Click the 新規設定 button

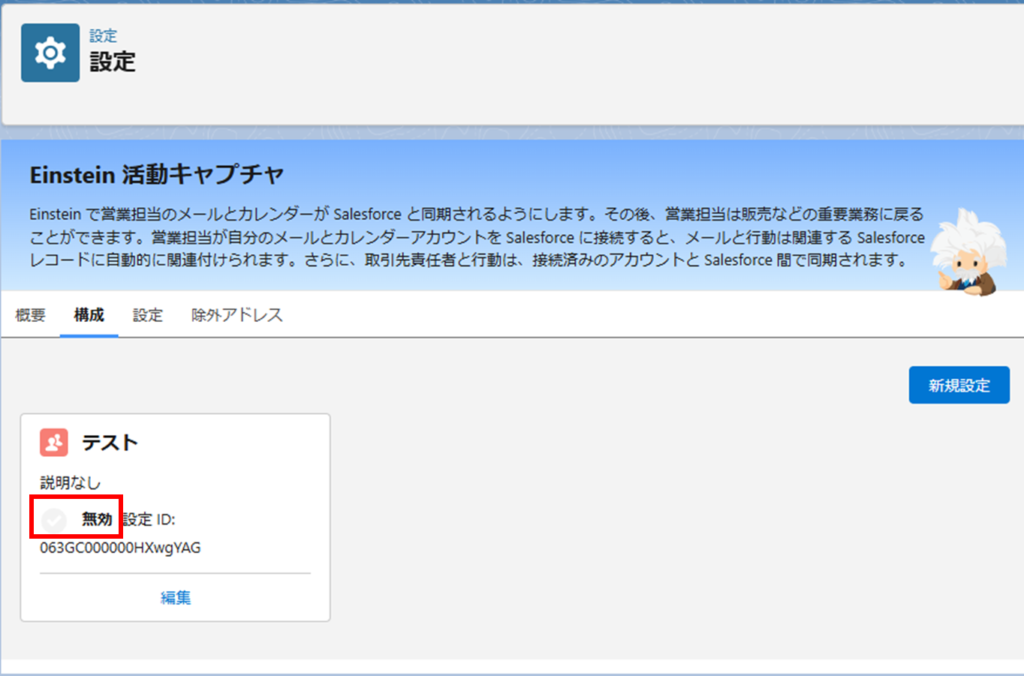(959, 385)
